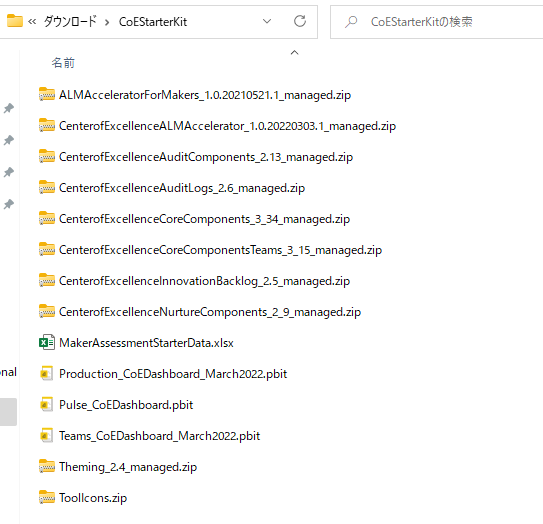Select ToolIcons.zip archive icon

click(47, 497)
